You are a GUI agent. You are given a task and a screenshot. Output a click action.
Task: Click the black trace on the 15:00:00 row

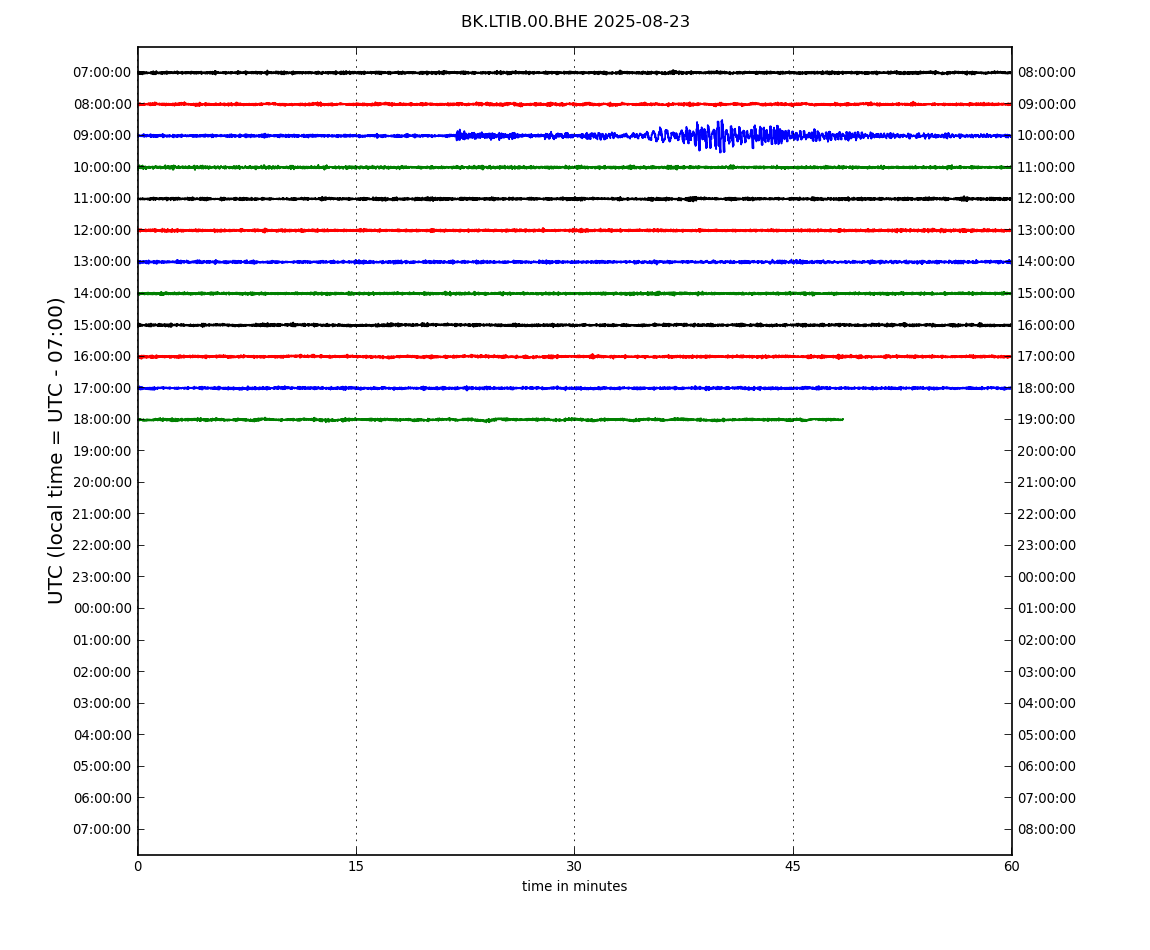click(x=574, y=325)
